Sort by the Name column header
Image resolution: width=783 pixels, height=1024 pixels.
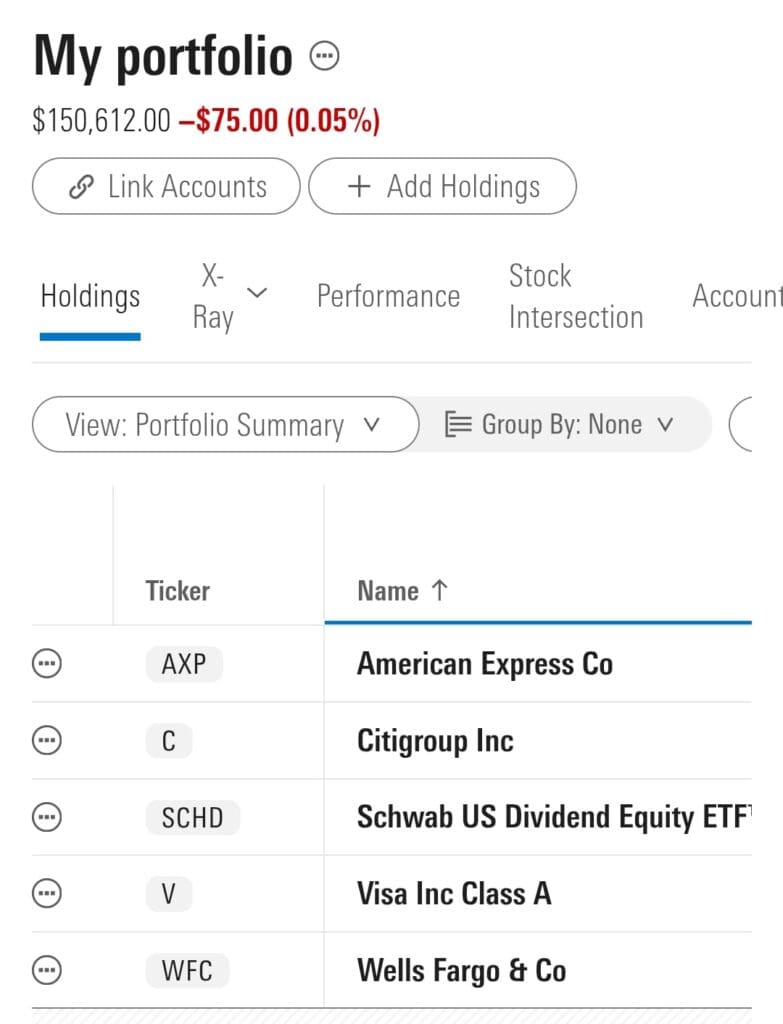click(x=402, y=591)
